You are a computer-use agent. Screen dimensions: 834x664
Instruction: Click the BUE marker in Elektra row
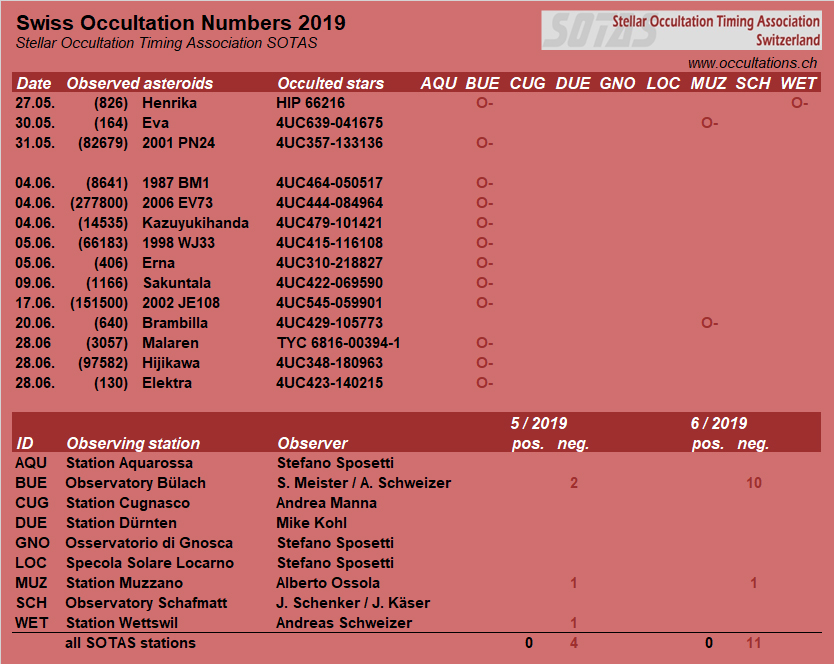point(485,383)
